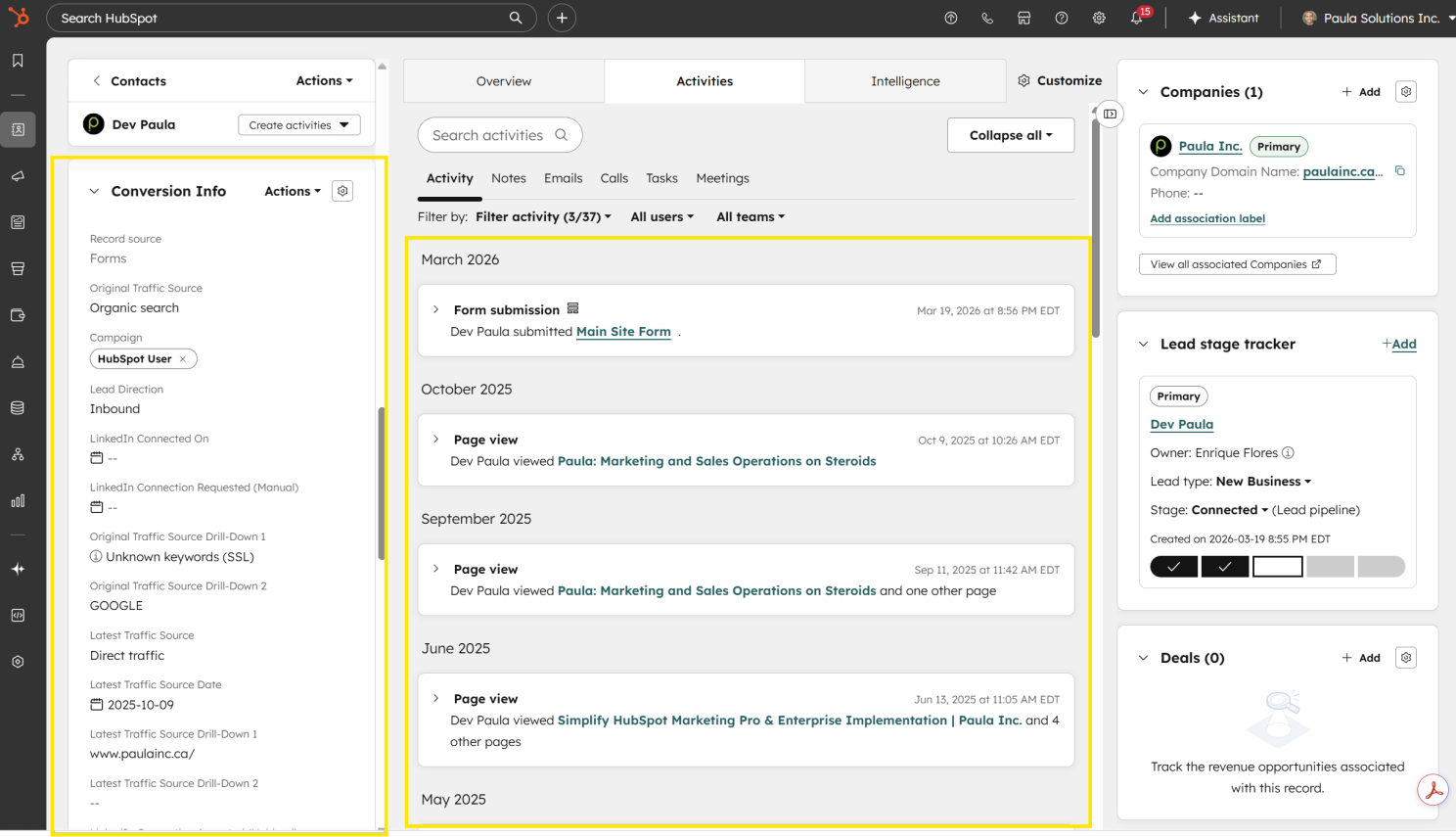Open the Automation workflow sidebar icon
The height and width of the screenshot is (837, 1456).
[x=18, y=454]
